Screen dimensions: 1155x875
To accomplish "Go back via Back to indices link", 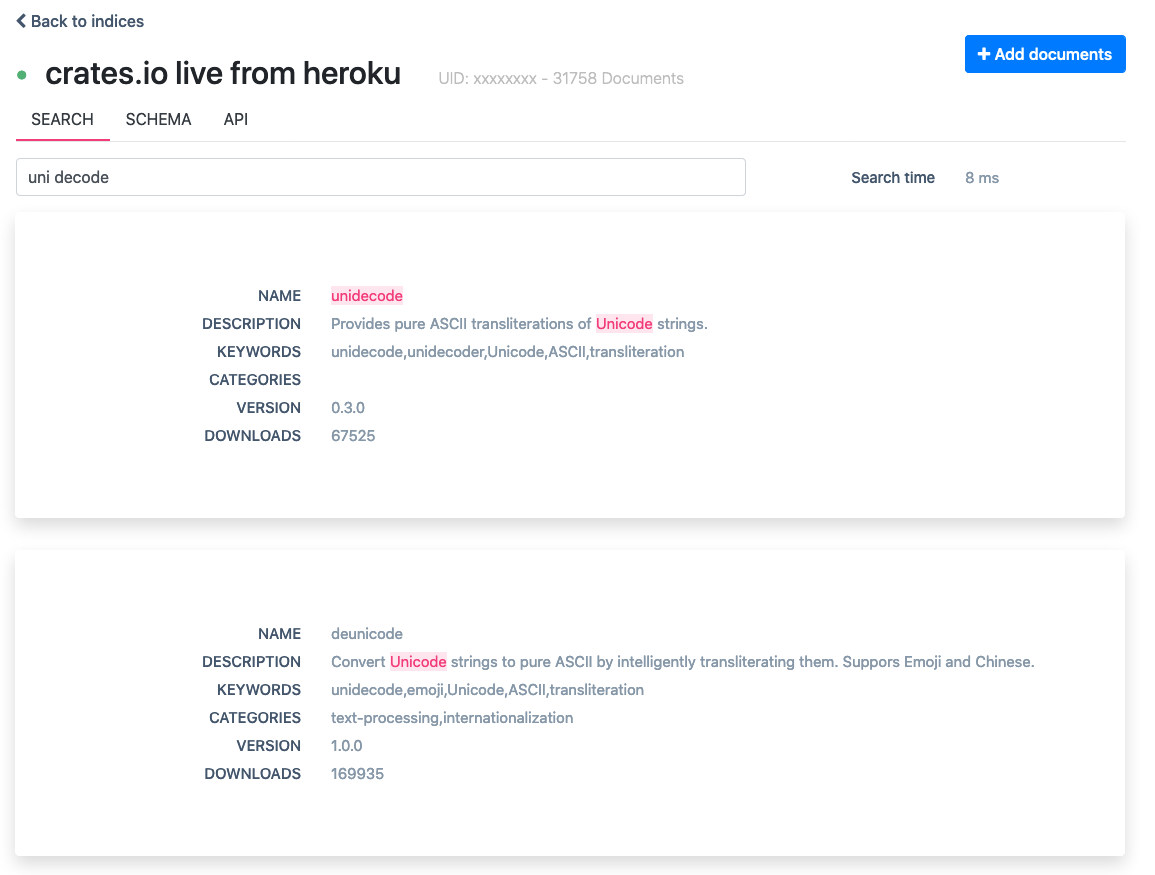I will 80,21.
